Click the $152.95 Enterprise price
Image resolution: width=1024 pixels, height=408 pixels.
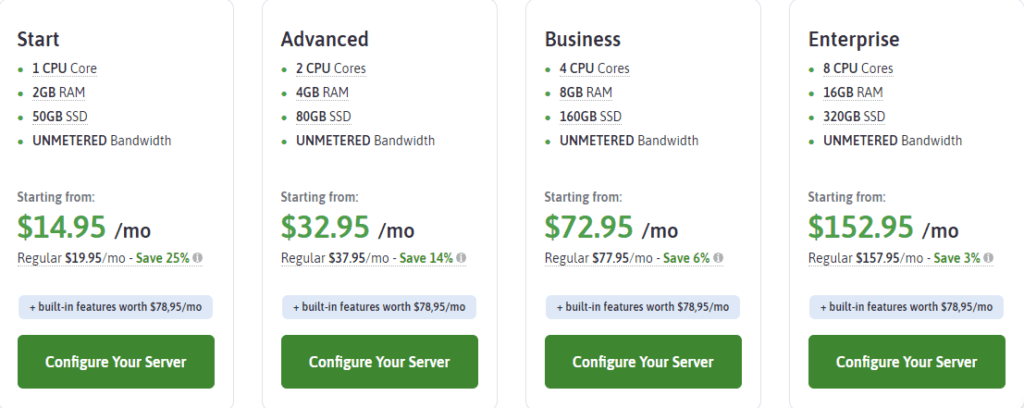pos(861,227)
